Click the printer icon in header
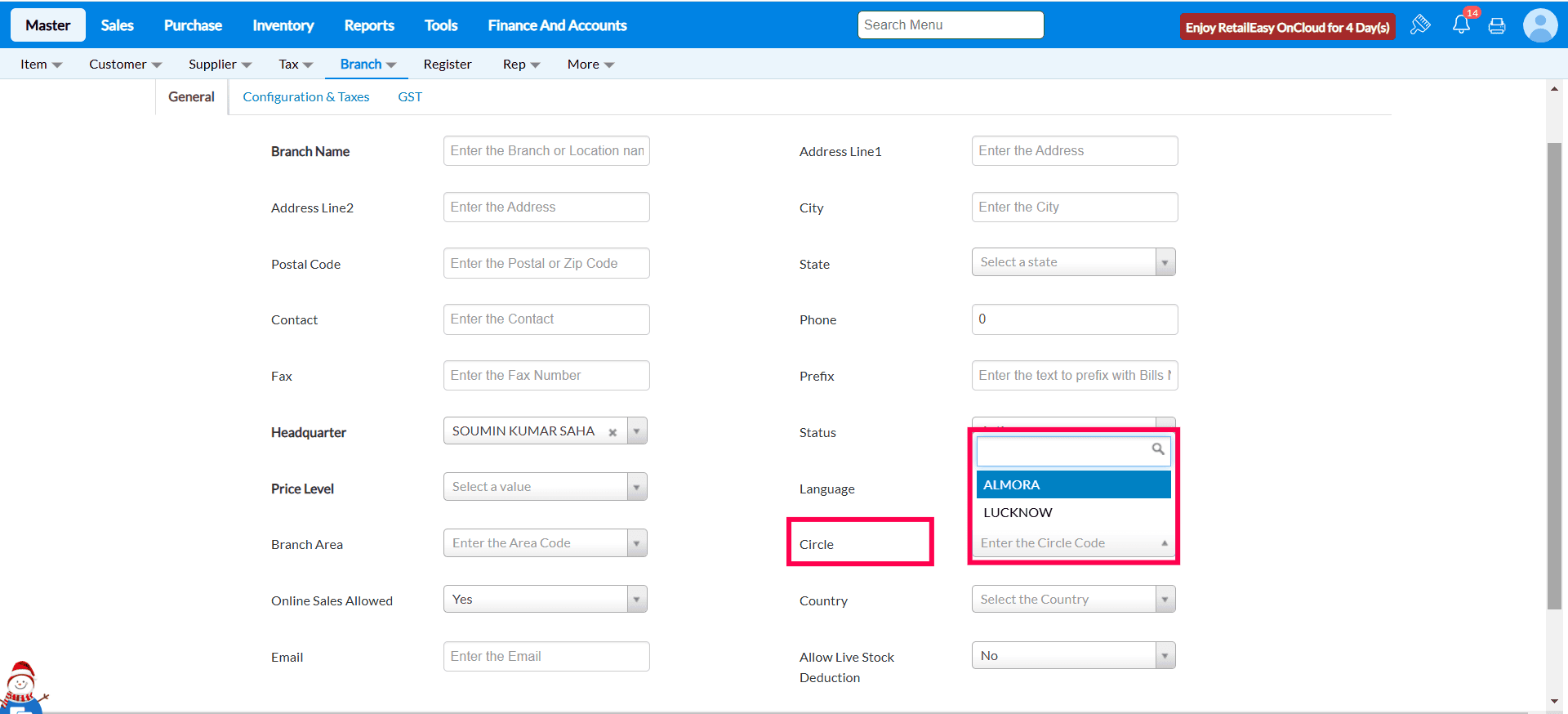Viewport: 1568px width, 714px height. 1497,26
